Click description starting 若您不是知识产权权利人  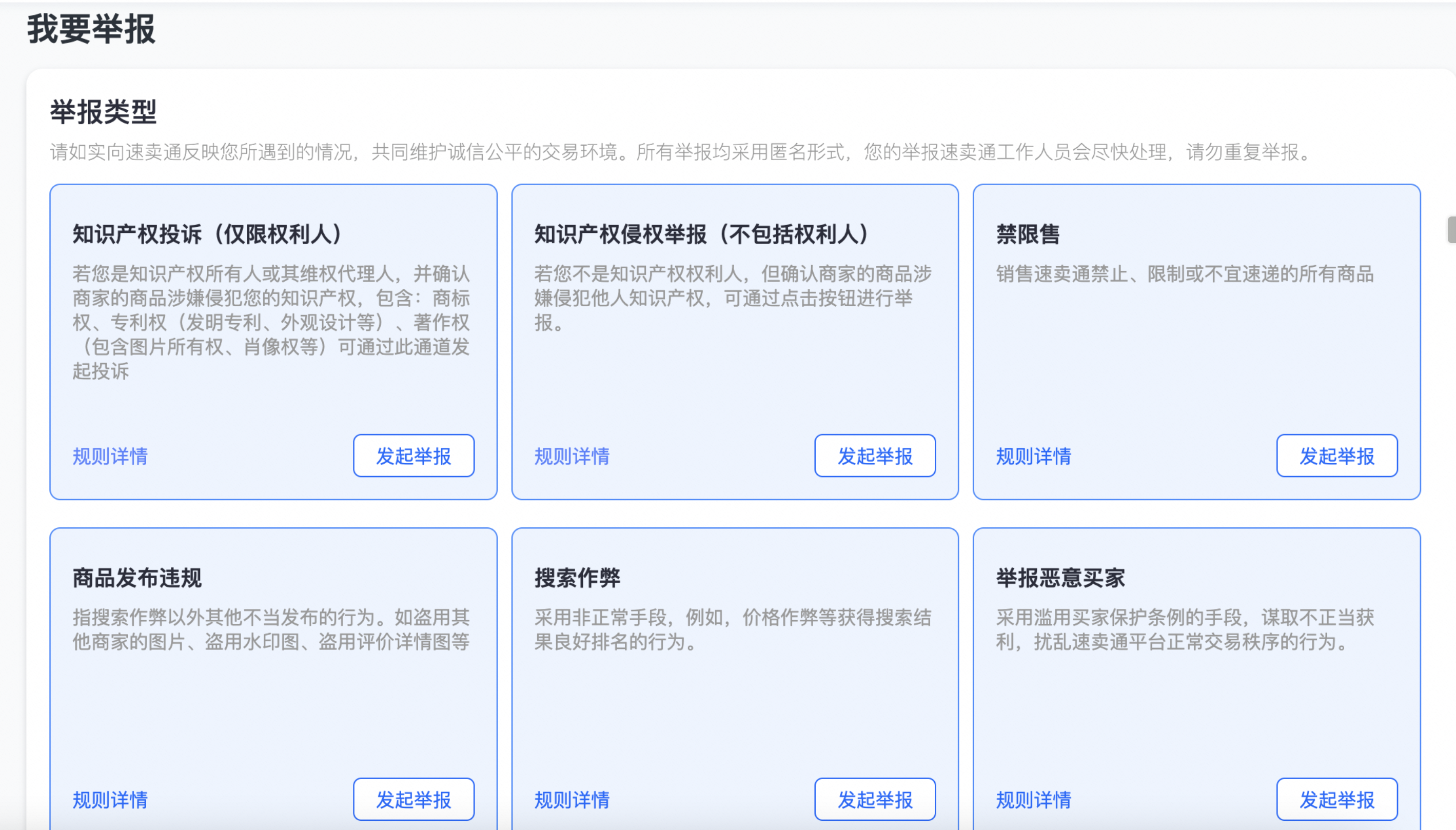pos(733,298)
